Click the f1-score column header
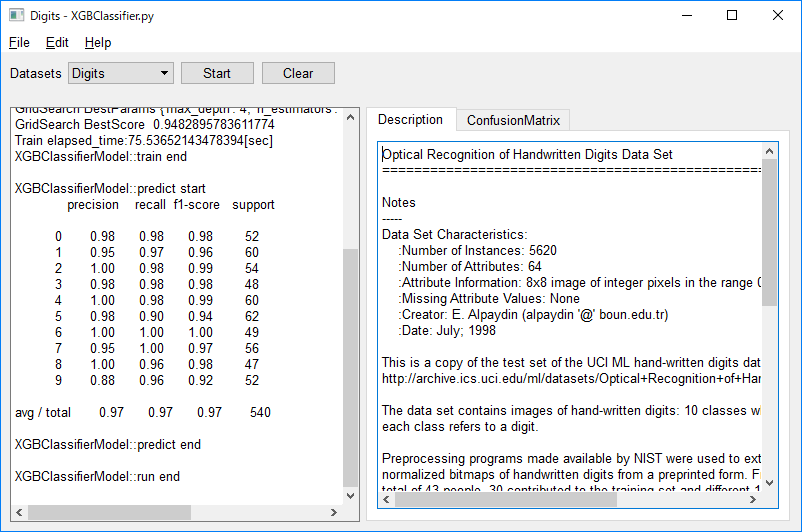The width and height of the screenshot is (802, 532). pyautogui.click(x=196, y=205)
